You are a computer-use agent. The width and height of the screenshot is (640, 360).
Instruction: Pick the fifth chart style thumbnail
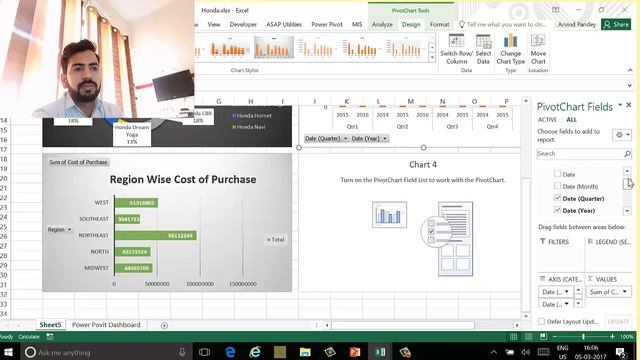406,47
